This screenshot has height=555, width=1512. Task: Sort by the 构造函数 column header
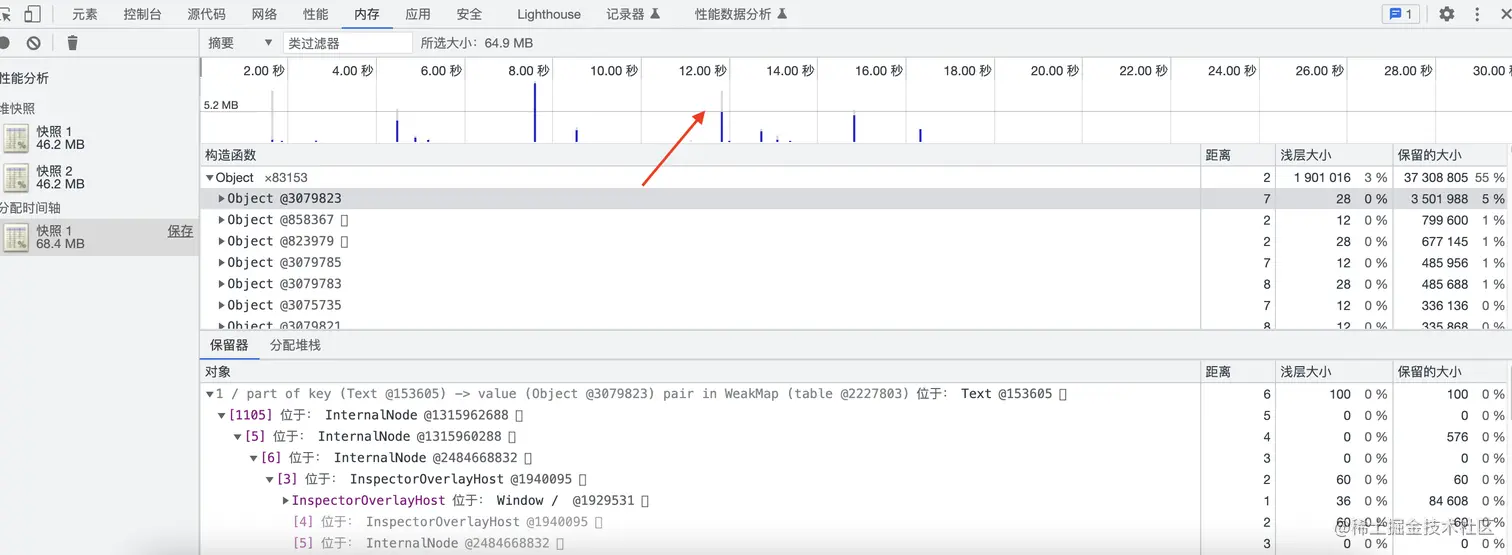pyautogui.click(x=700, y=155)
